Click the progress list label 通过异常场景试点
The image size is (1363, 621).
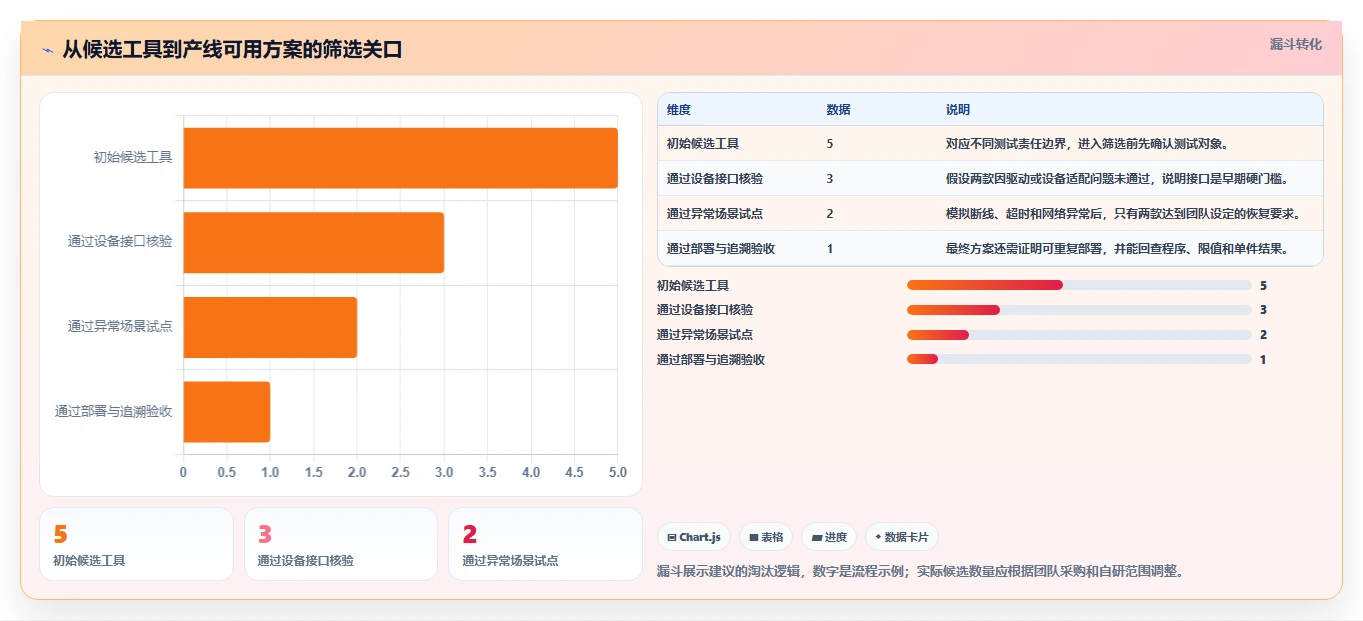705,335
